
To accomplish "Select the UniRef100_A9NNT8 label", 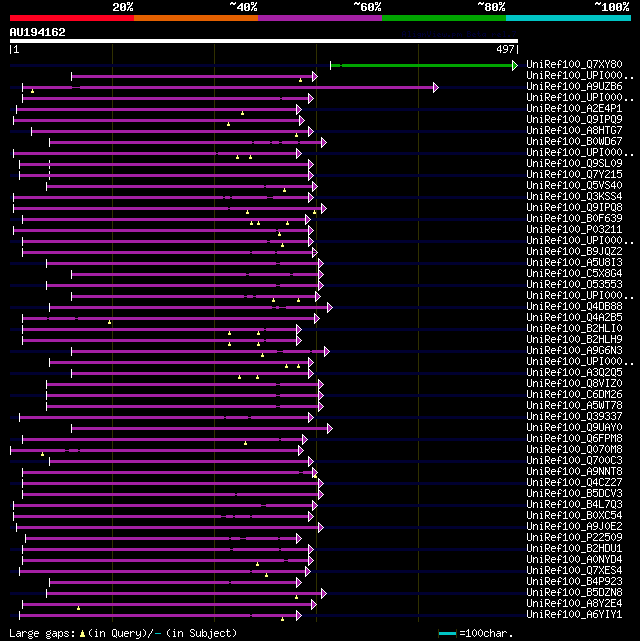I will tap(574, 472).
